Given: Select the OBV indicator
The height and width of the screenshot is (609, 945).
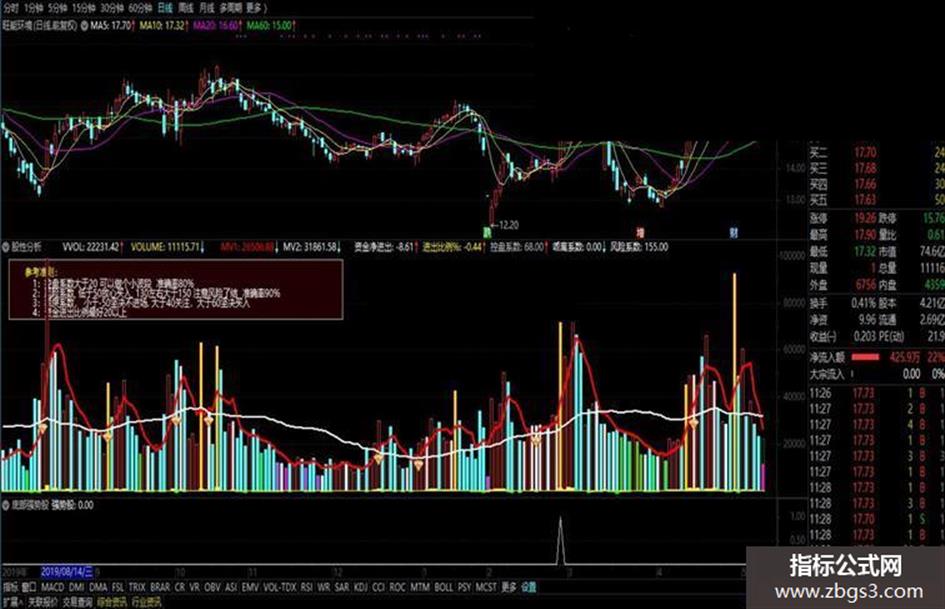Looking at the screenshot, I should (212, 586).
